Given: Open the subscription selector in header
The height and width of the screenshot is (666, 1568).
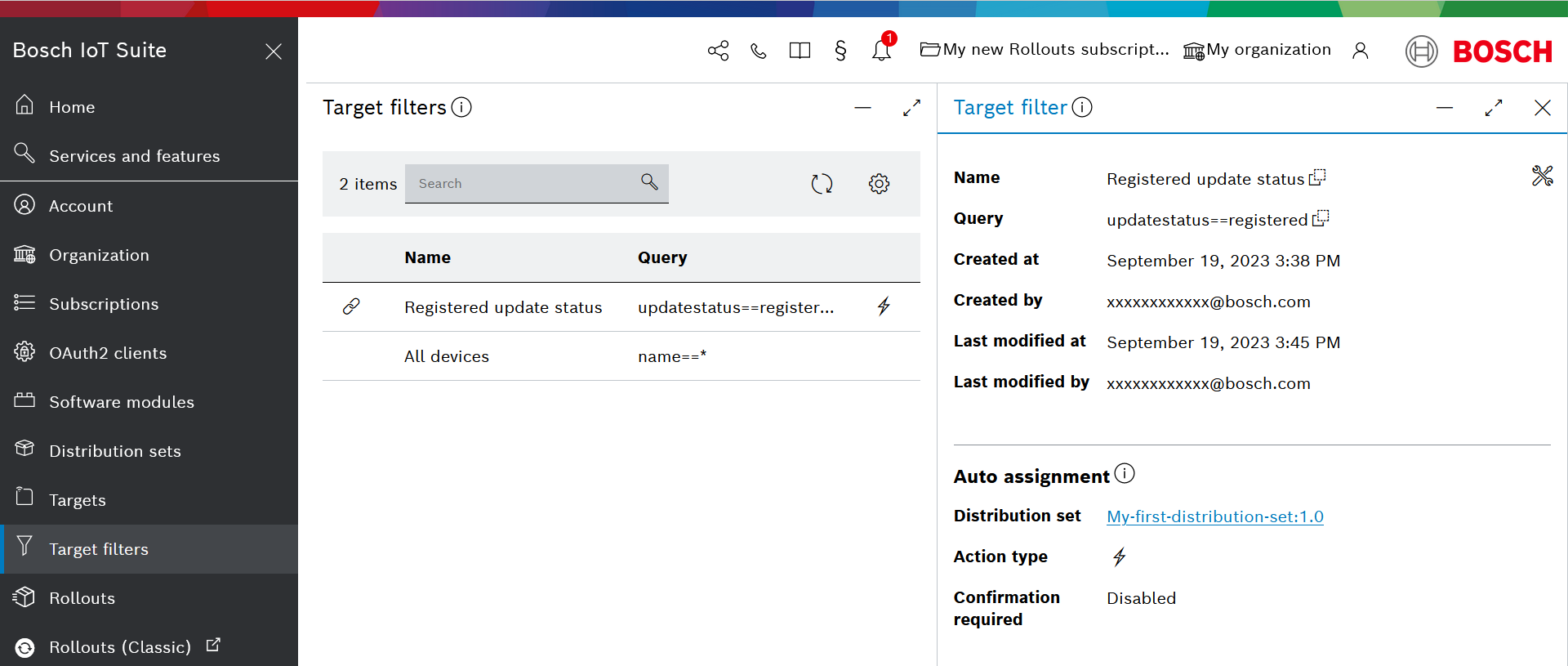Looking at the screenshot, I should [x=1045, y=50].
